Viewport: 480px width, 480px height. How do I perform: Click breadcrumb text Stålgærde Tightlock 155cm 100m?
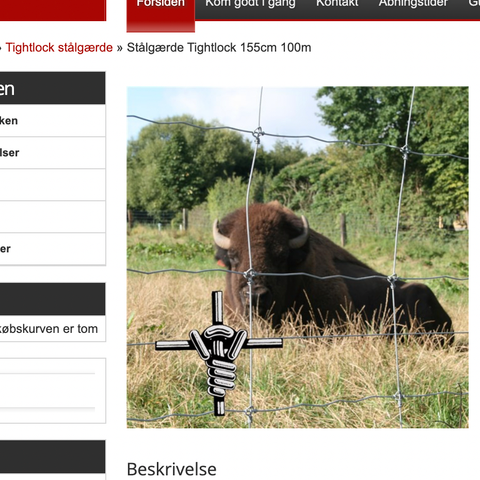click(219, 48)
